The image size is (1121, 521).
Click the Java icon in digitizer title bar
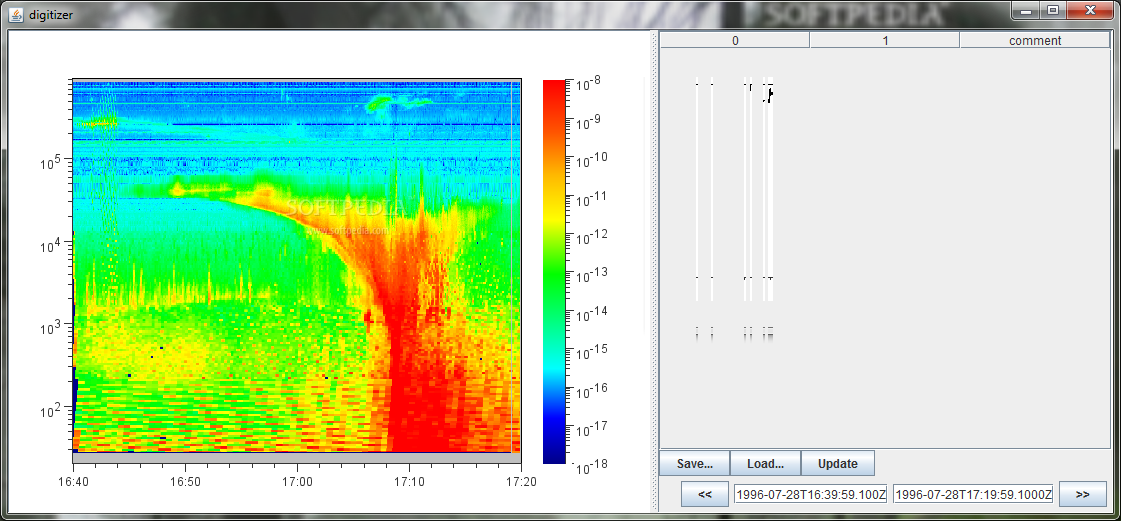coord(16,14)
